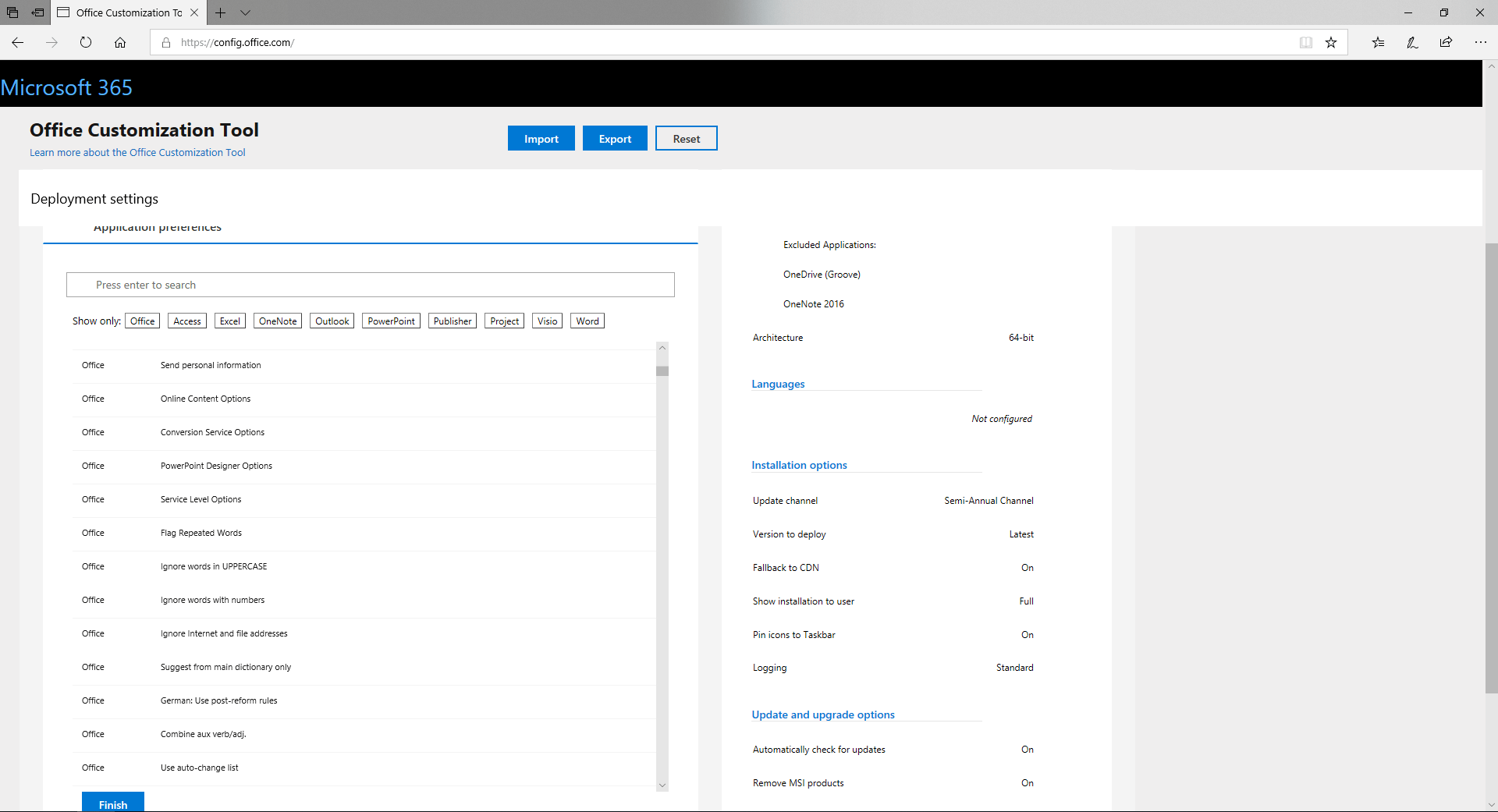
Task: Filter preferences by Visio
Action: [x=548, y=321]
